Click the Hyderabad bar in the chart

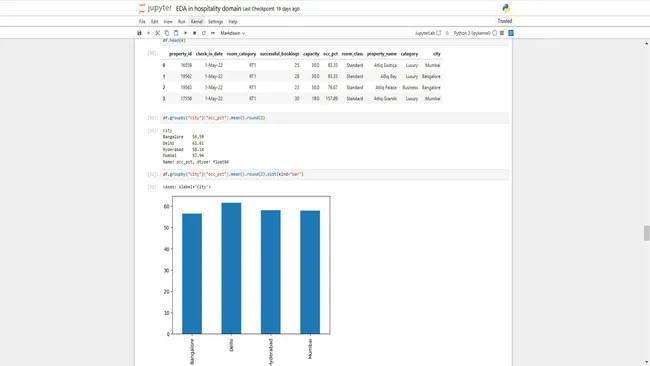tap(271, 272)
